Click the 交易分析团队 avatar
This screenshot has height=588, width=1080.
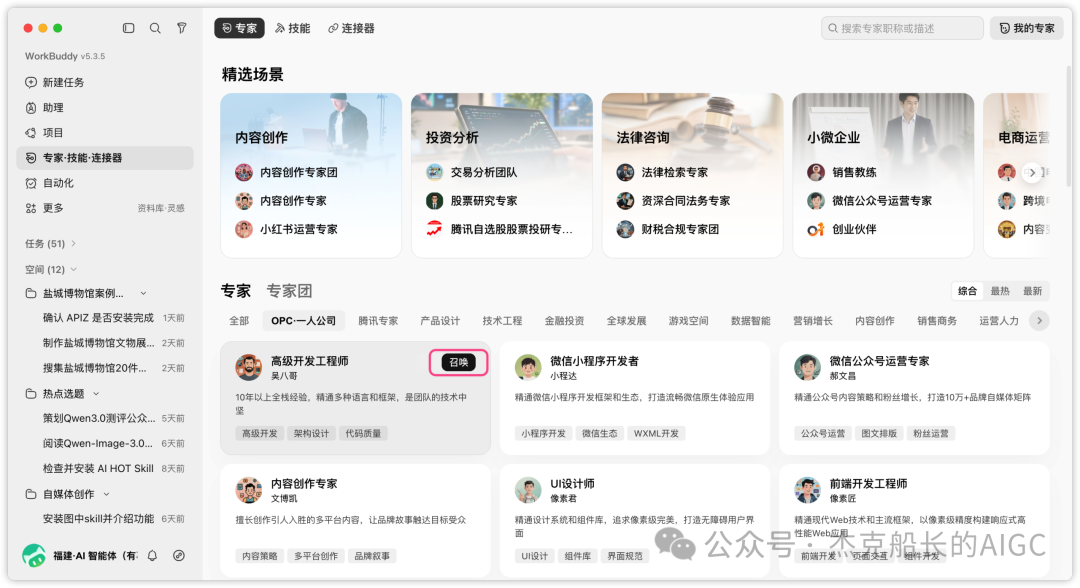tap(434, 172)
